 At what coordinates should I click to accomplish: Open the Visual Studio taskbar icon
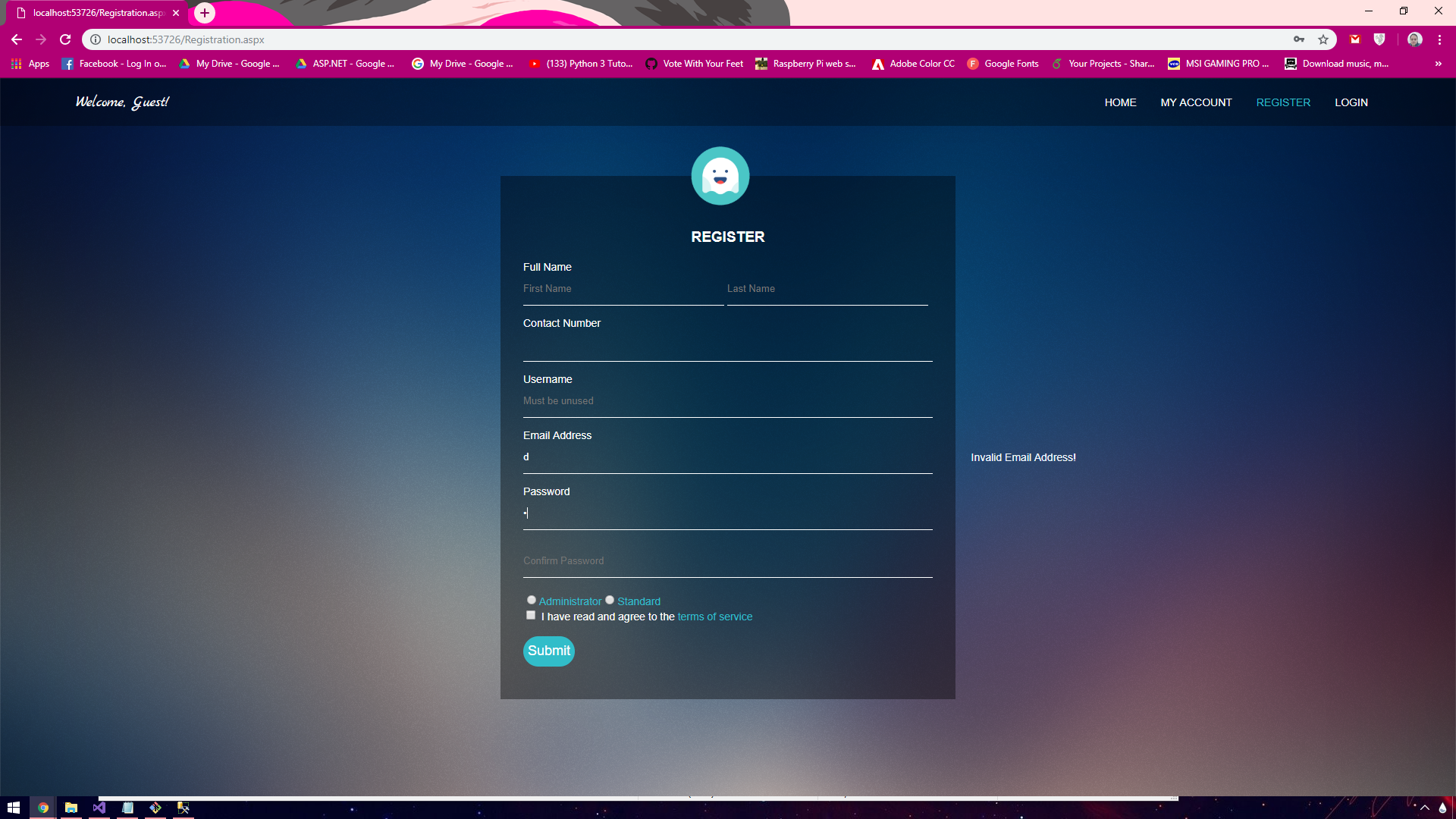pyautogui.click(x=99, y=808)
